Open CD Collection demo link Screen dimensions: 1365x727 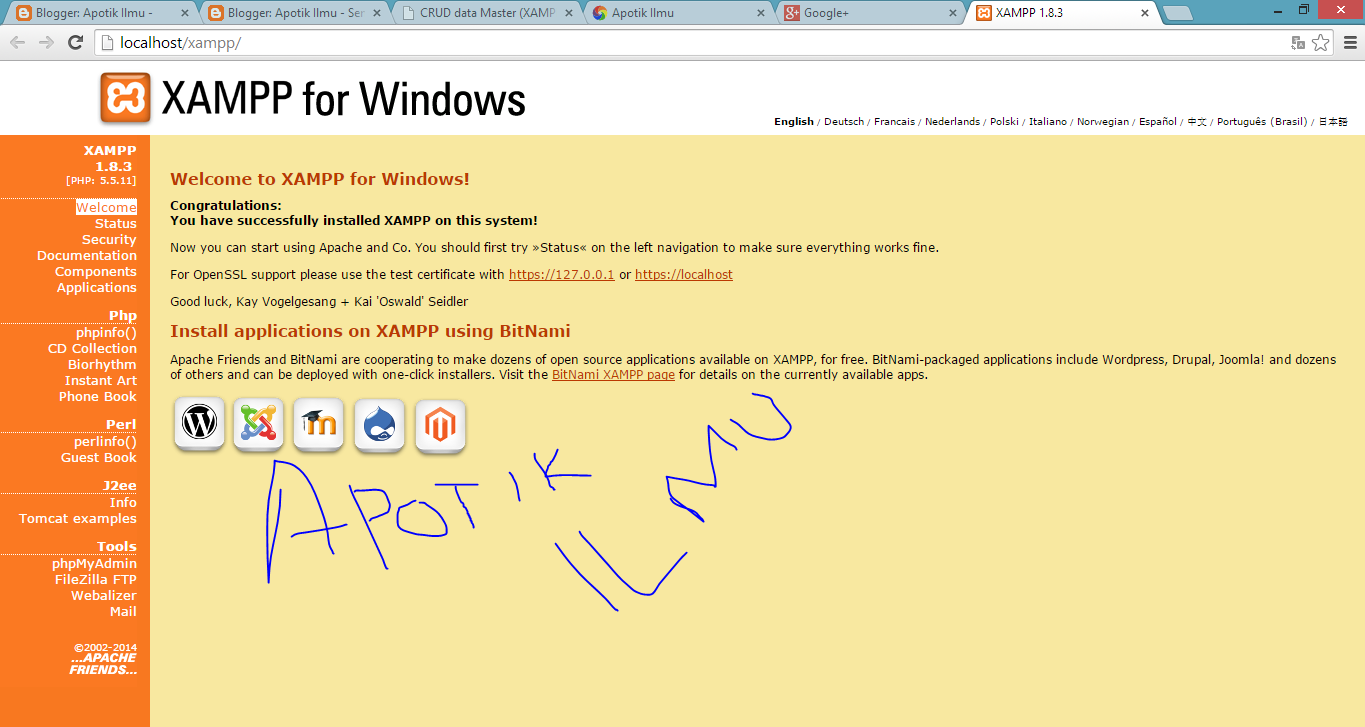point(92,348)
